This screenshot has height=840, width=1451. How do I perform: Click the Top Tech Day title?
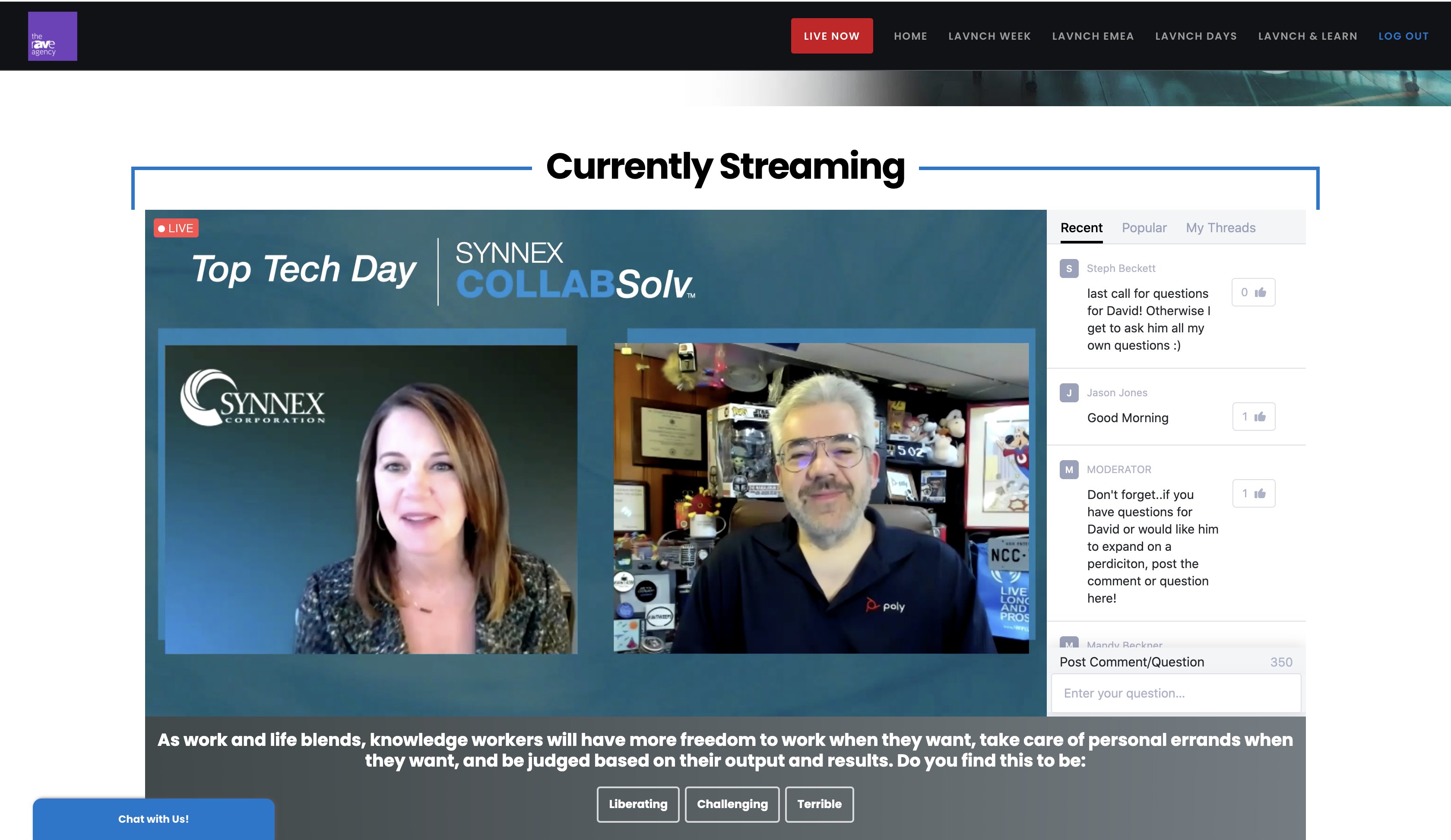coord(304,269)
